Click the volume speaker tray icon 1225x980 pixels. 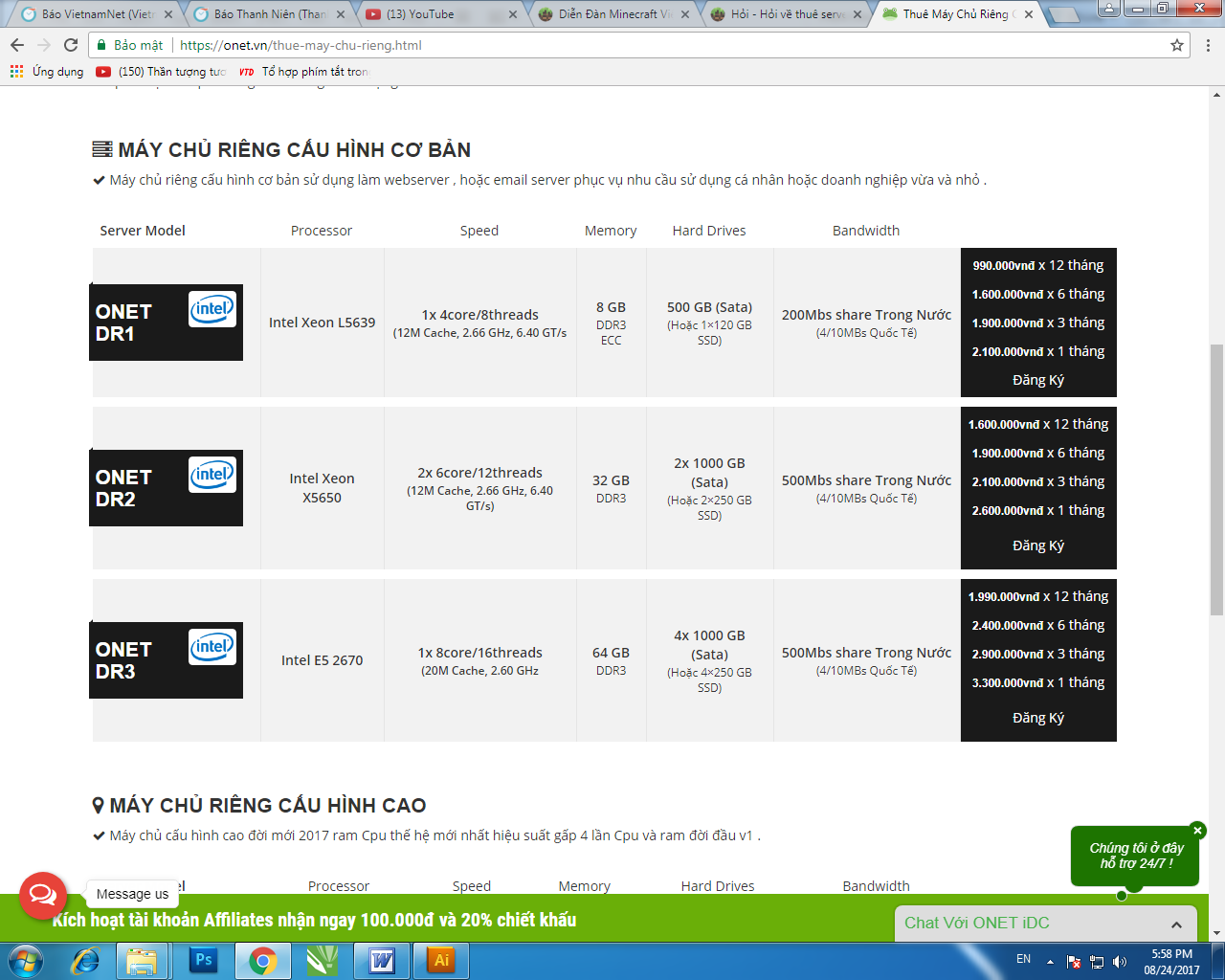(x=1120, y=962)
